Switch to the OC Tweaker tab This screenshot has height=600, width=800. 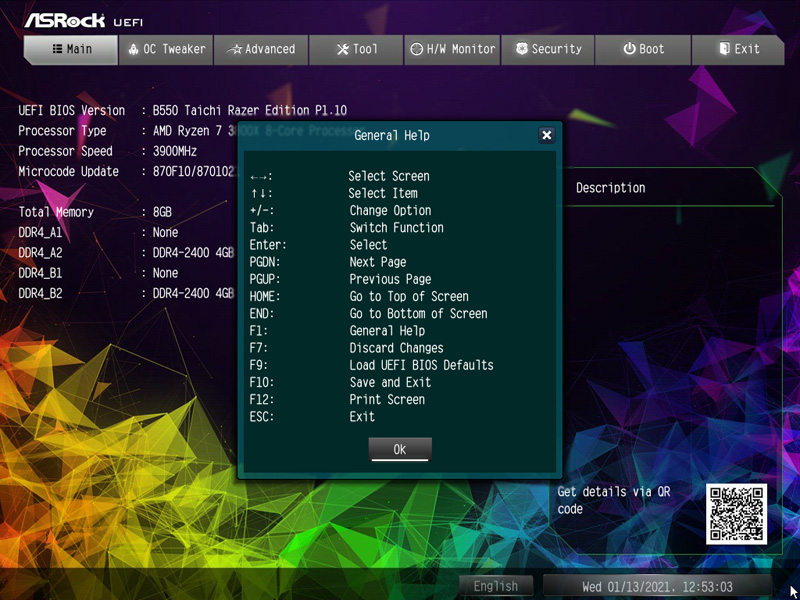coord(166,49)
